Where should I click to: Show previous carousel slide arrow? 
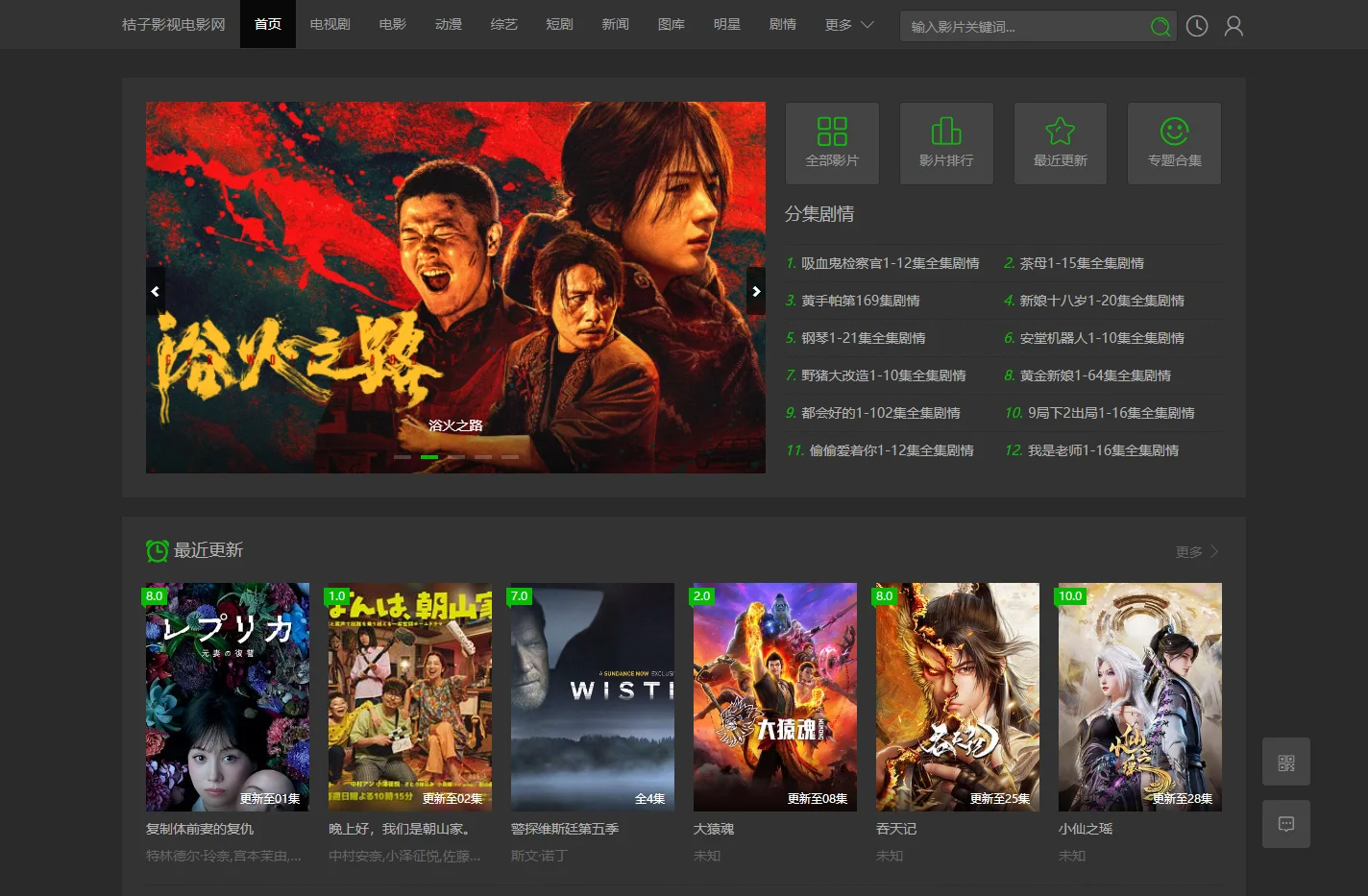point(156,291)
